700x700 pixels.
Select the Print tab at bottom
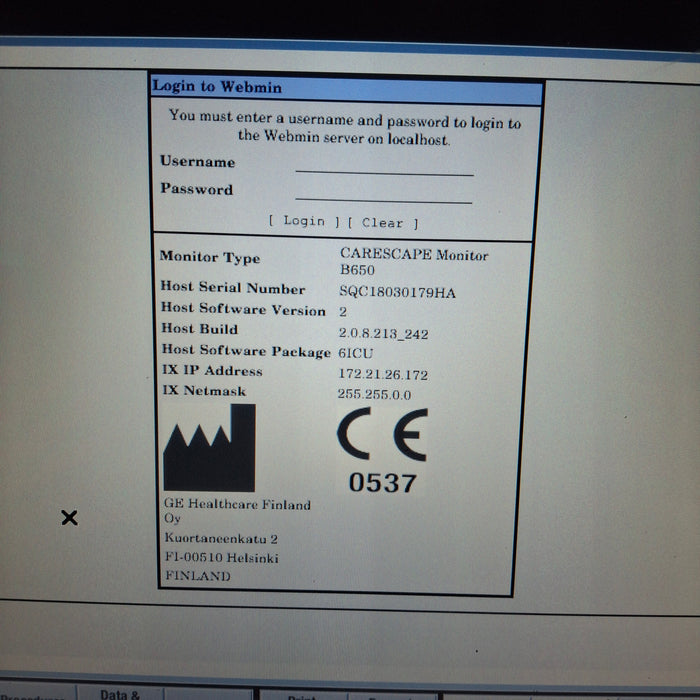300,696
